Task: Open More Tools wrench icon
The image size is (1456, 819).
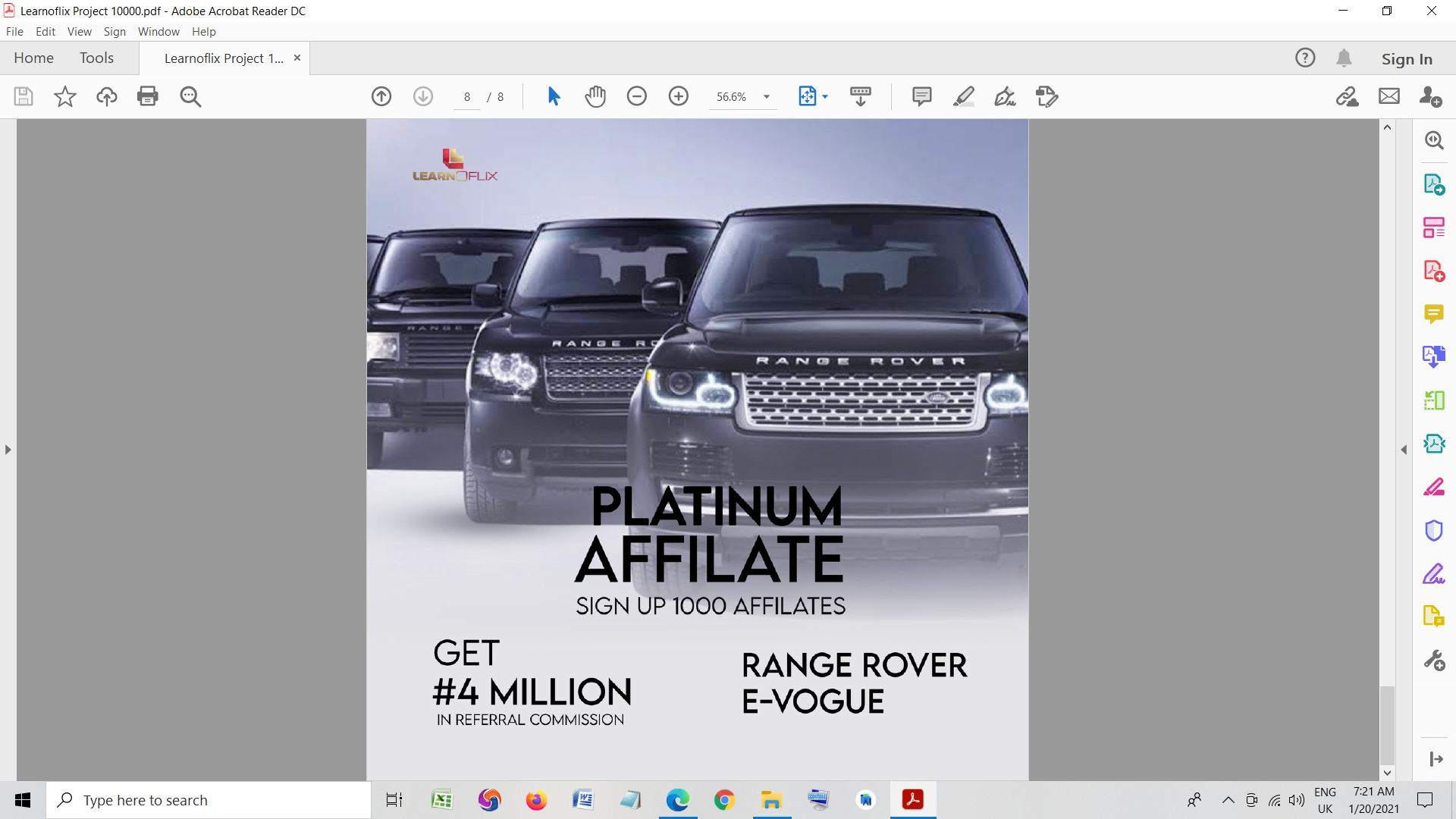Action: pyautogui.click(x=1434, y=661)
